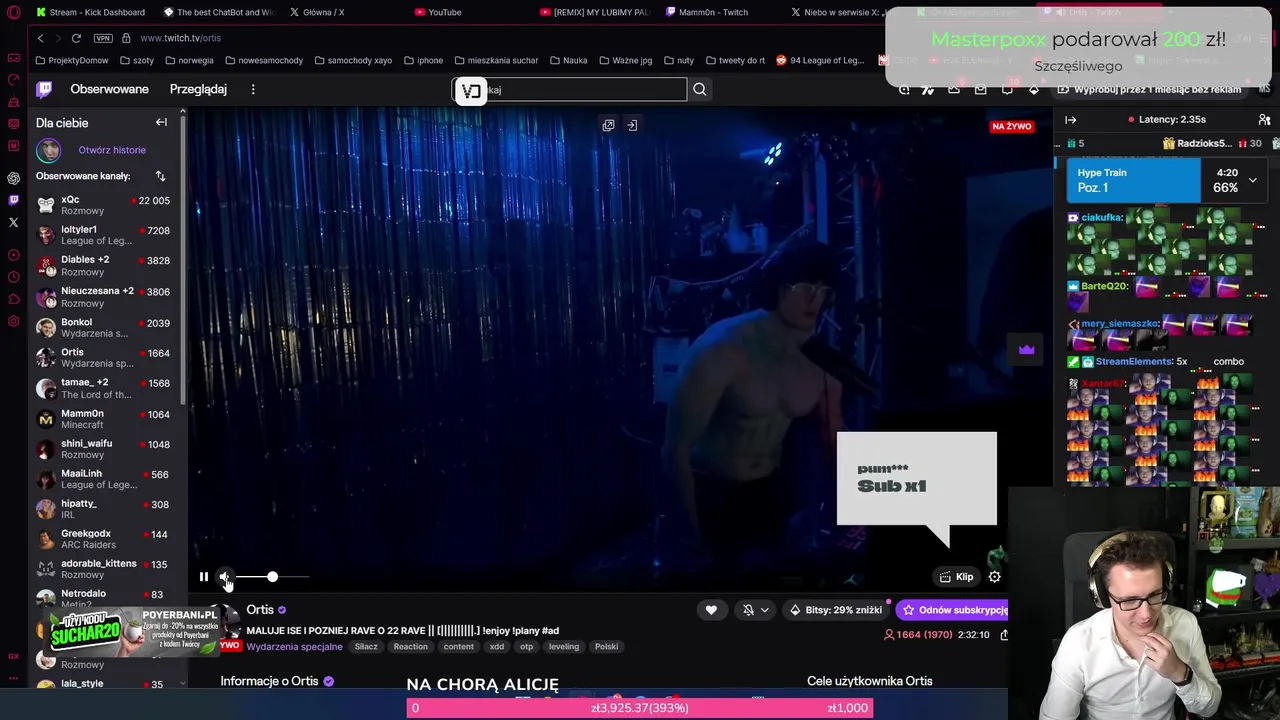Open chat community users icon
1280x720 pixels.
tap(1265, 120)
